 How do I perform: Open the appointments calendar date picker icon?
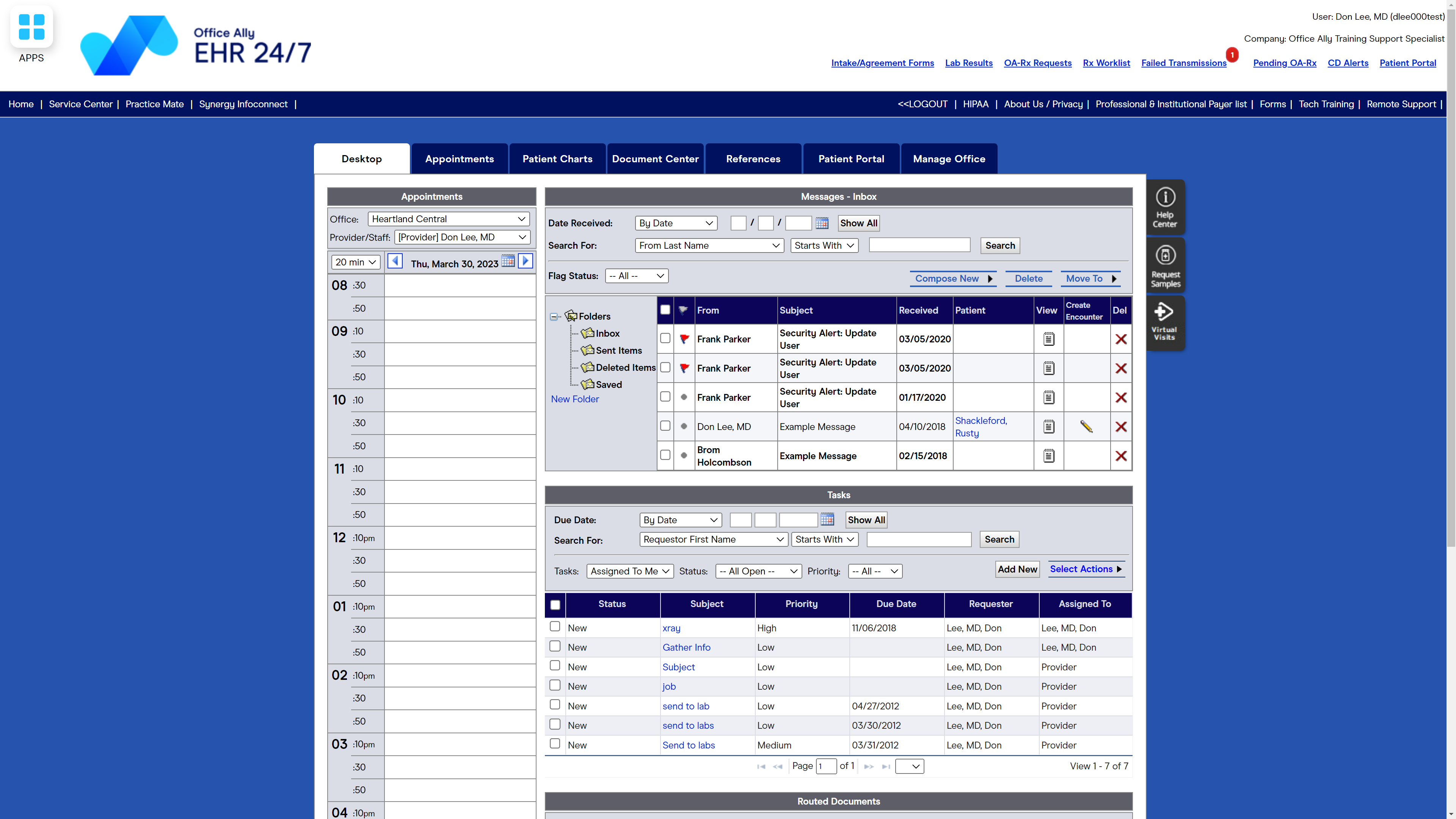click(x=508, y=261)
